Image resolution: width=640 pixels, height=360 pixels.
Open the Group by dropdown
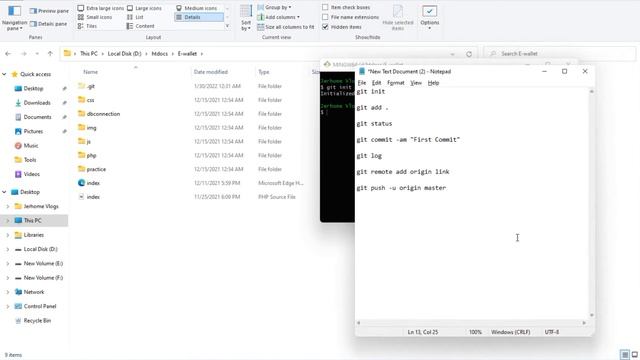tap(274, 7)
